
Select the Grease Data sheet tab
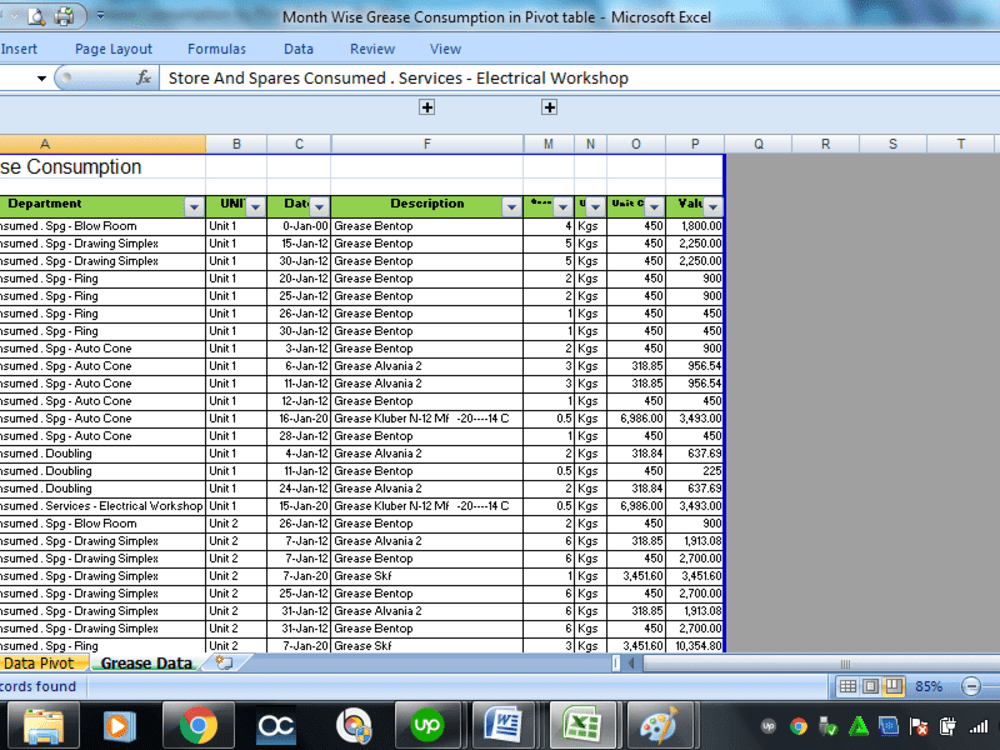click(147, 663)
